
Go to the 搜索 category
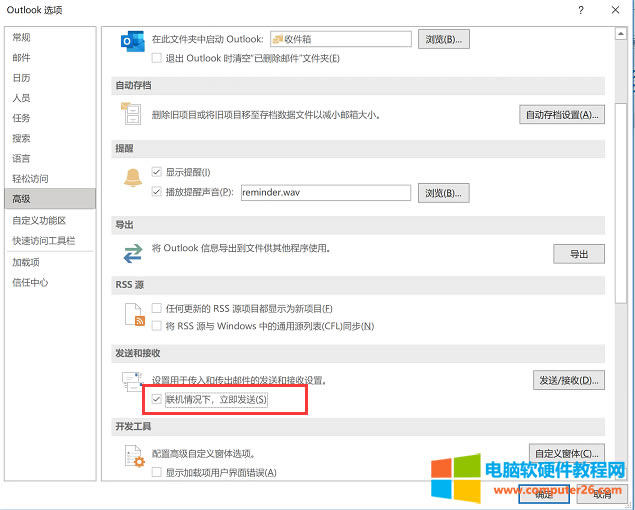tap(21, 139)
